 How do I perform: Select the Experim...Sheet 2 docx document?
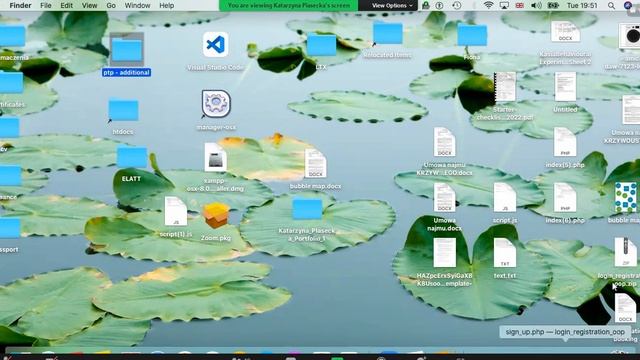click(565, 32)
